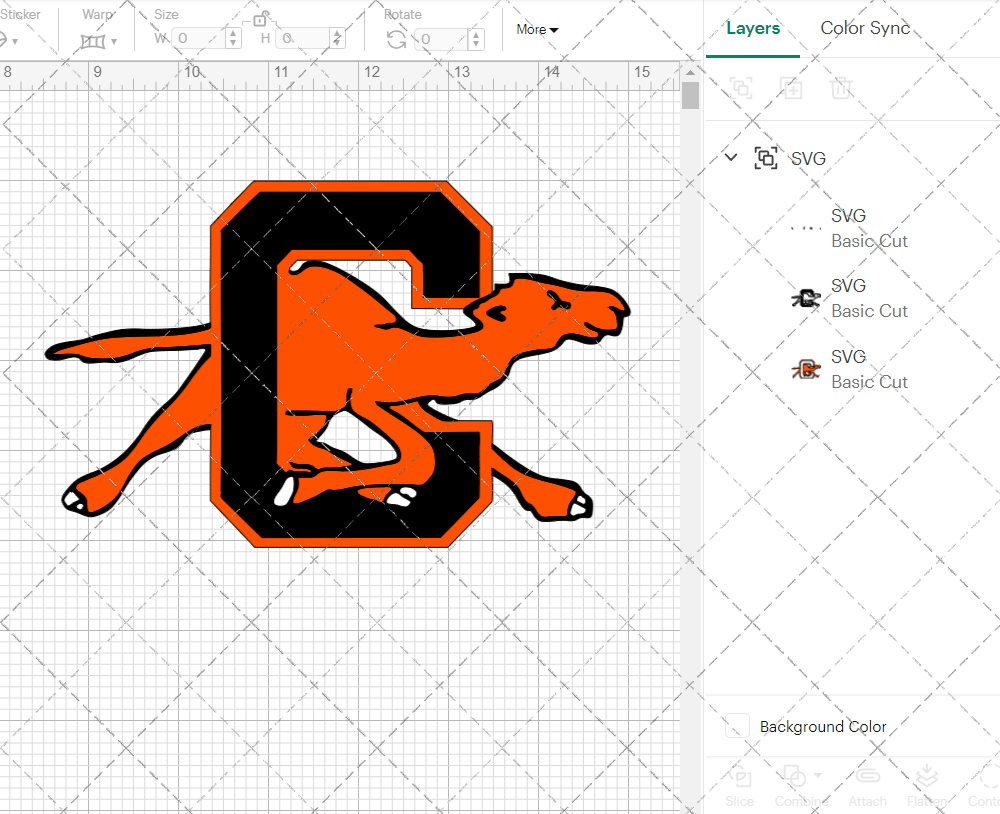Click the camel layer thumbnail in Layers panel
The width and height of the screenshot is (1000, 814).
805,297
